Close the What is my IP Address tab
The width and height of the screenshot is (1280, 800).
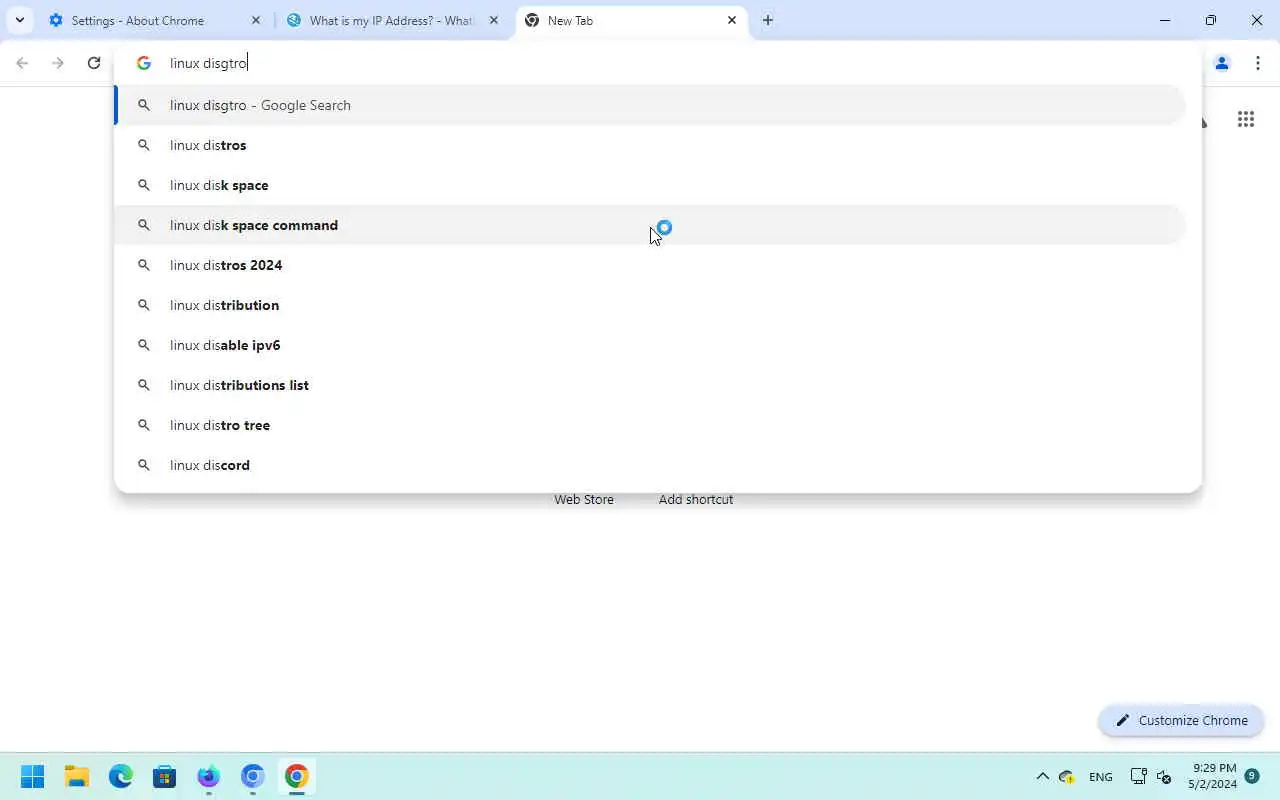coord(494,20)
